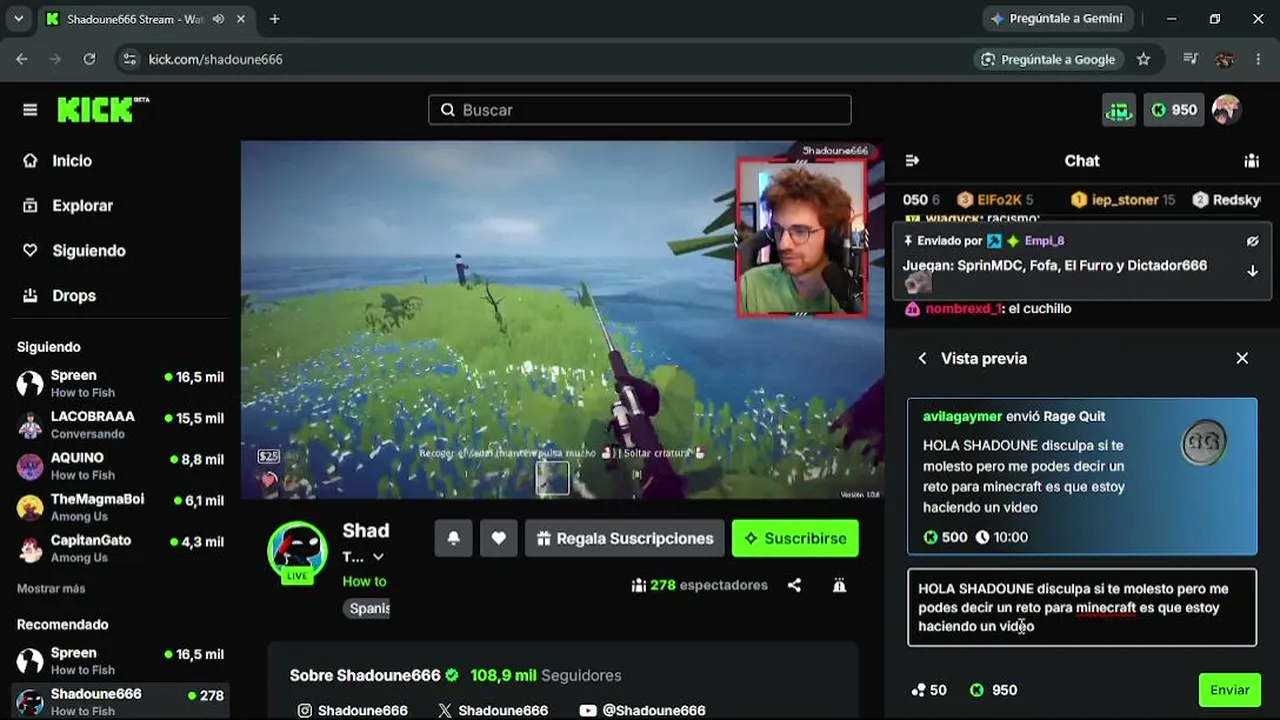Open the user profile avatar in Kick header
The image size is (1280, 720).
(x=1226, y=110)
